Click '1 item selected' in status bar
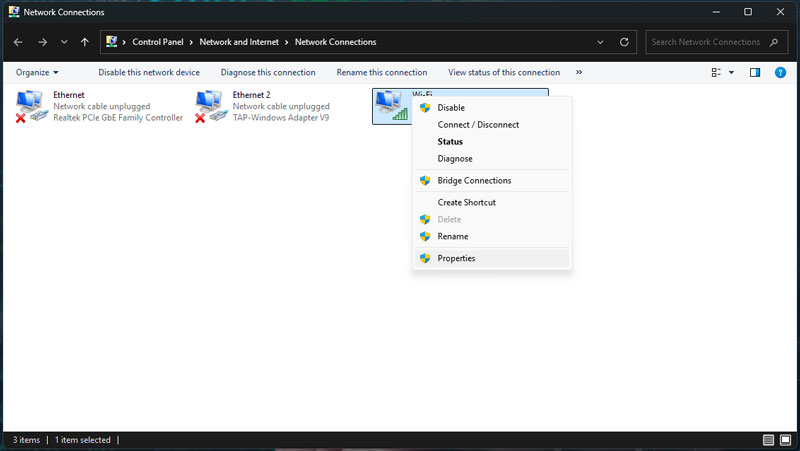The image size is (800, 451). click(x=82, y=440)
